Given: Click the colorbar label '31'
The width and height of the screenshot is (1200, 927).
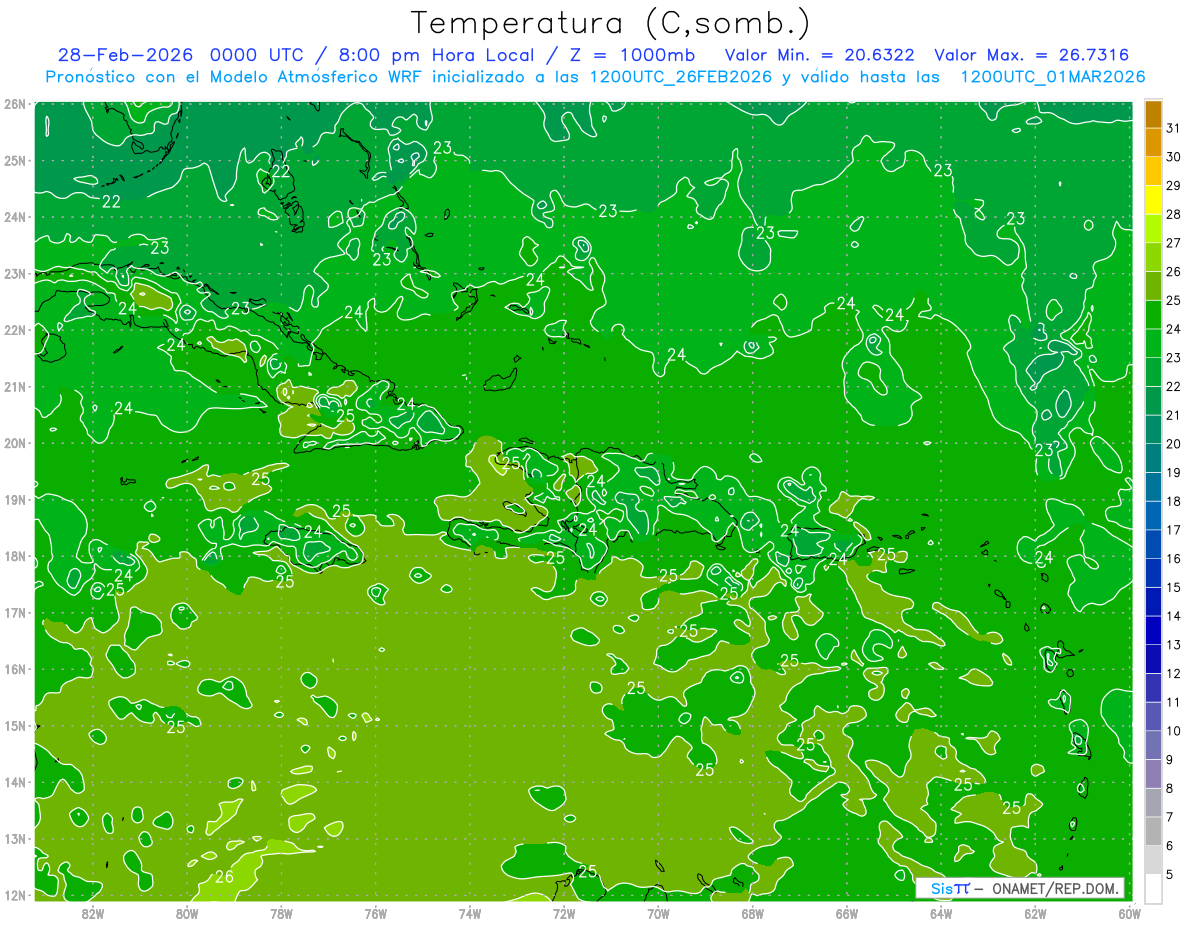Looking at the screenshot, I should click(x=1173, y=128).
